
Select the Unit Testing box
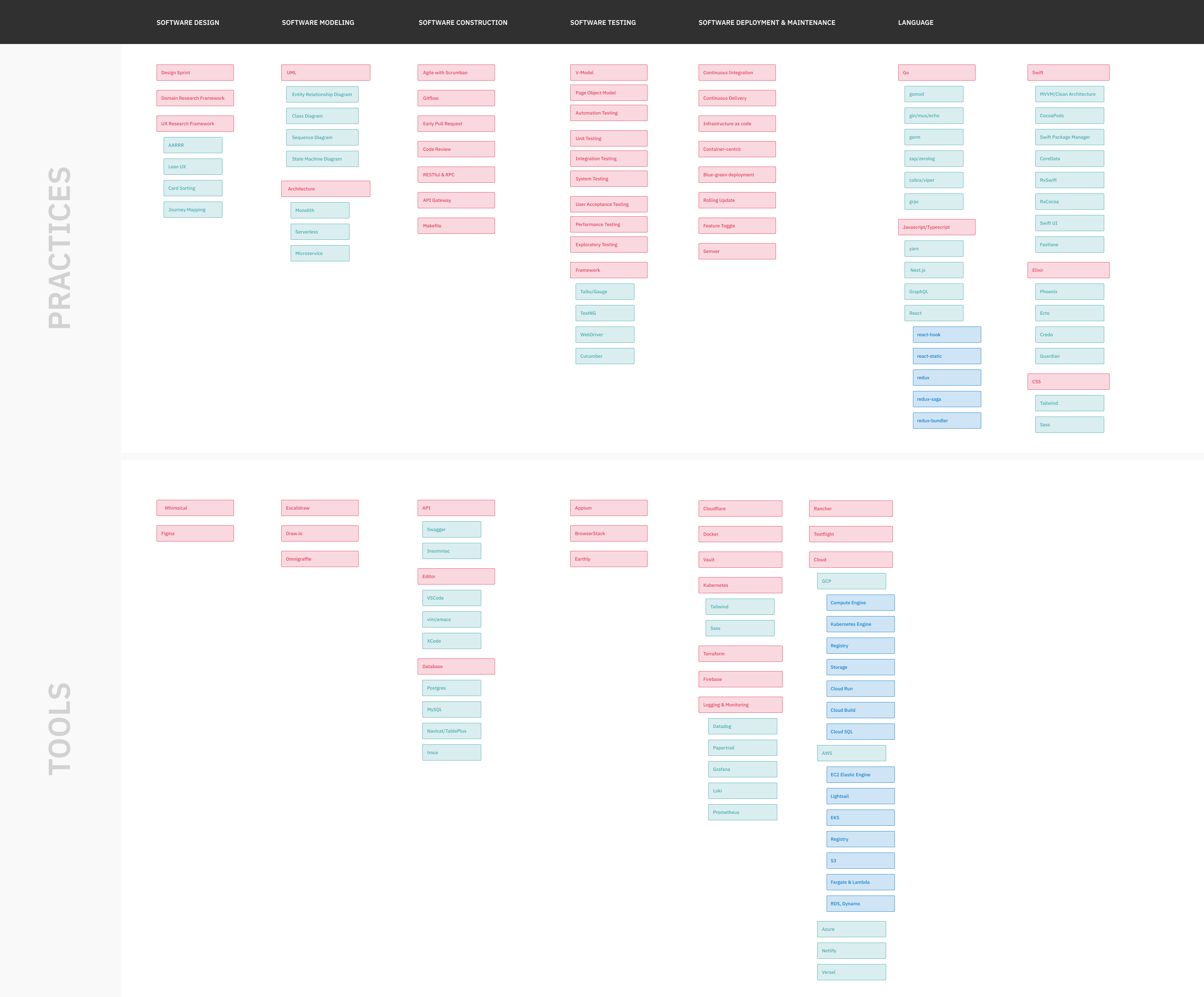click(609, 138)
